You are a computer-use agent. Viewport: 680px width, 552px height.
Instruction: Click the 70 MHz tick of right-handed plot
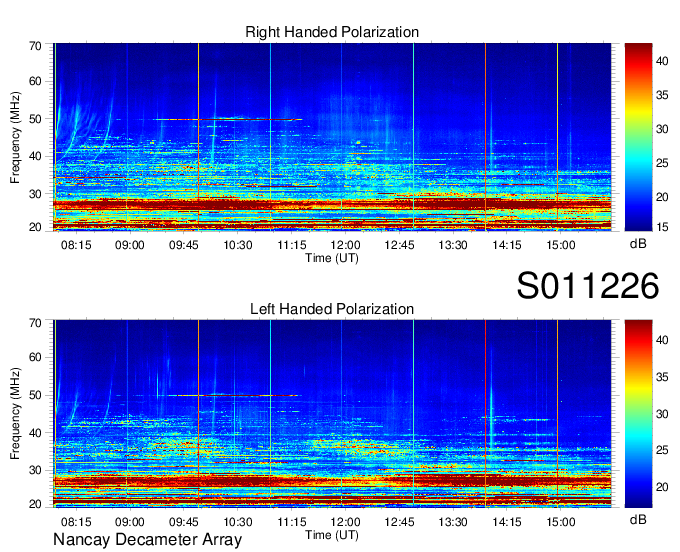[35, 46]
